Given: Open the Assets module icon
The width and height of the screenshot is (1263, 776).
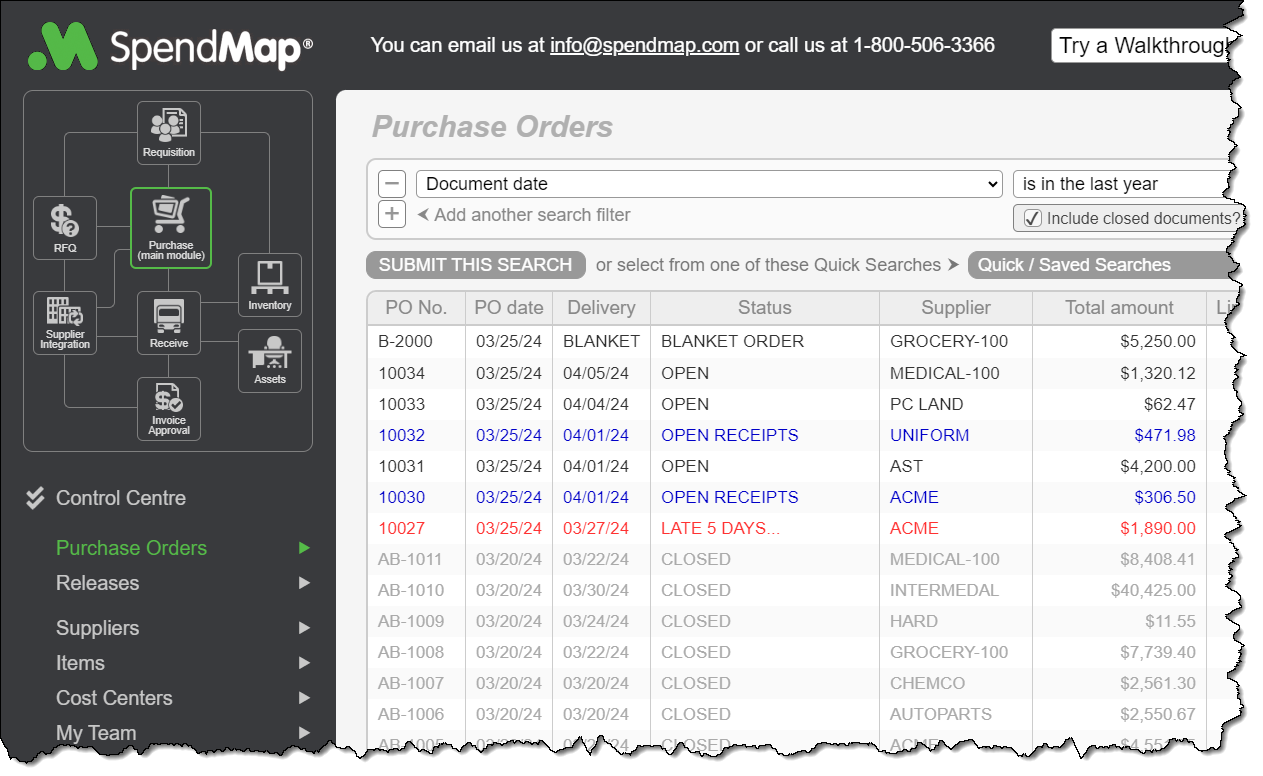Looking at the screenshot, I should (269, 360).
